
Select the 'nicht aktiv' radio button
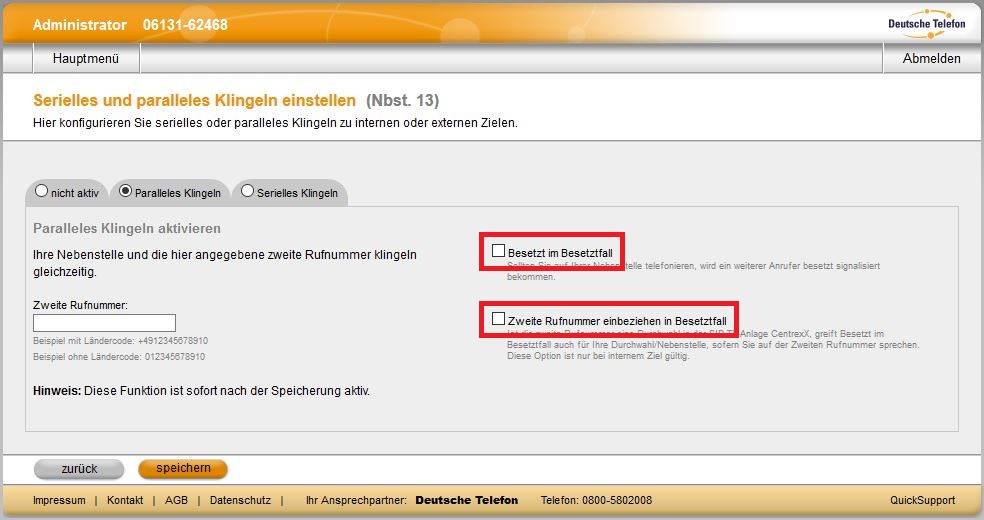(x=41, y=191)
